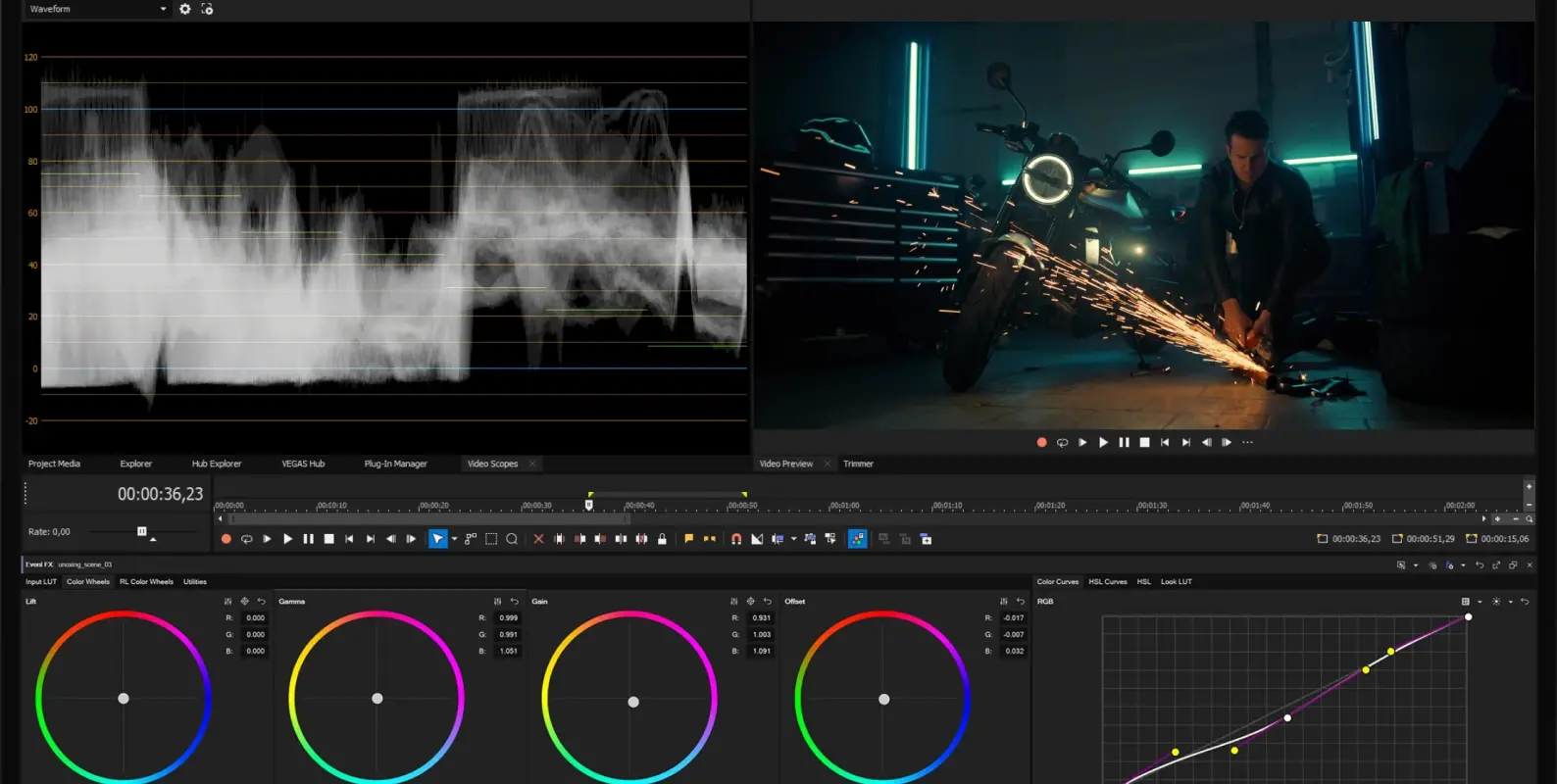Switch to the Explorer tab
The image size is (1557, 784).
coord(136,464)
